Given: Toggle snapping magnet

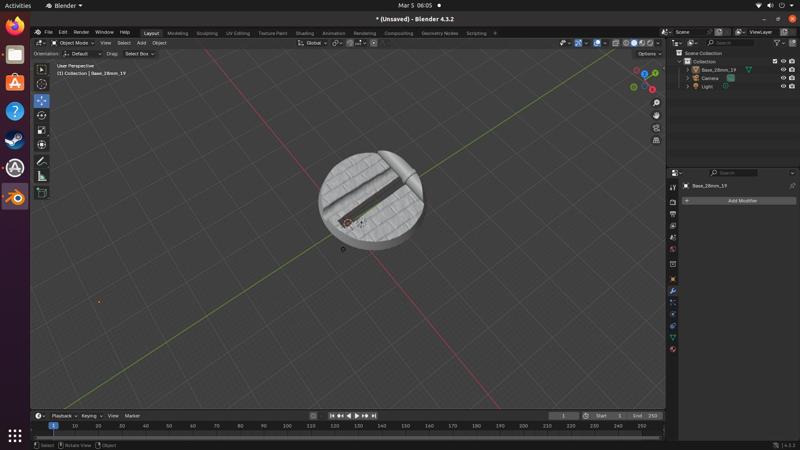Looking at the screenshot, I should [350, 43].
